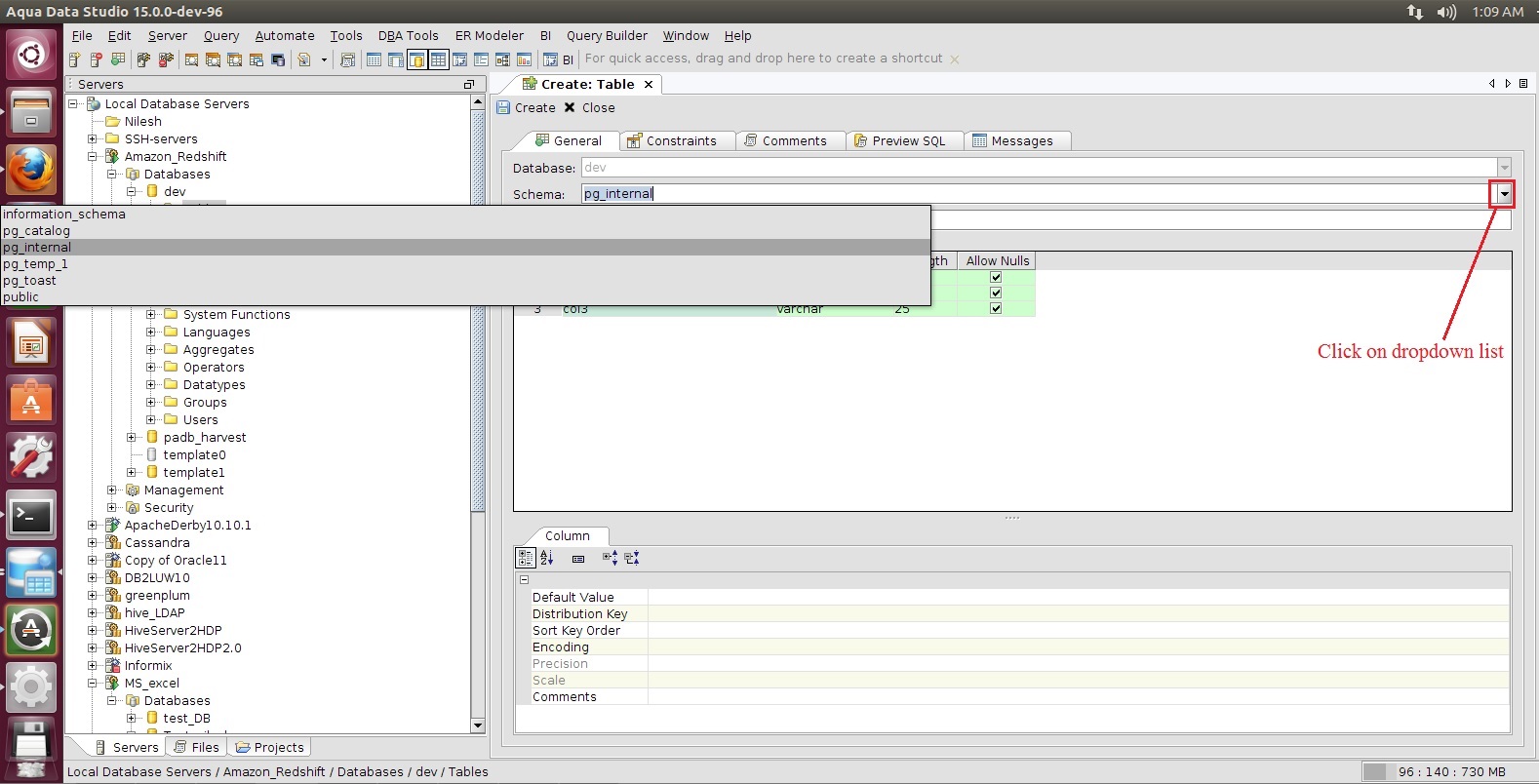Screen dimensions: 1539x784
Task: Click the Distribution Key property field
Action: point(1078,614)
